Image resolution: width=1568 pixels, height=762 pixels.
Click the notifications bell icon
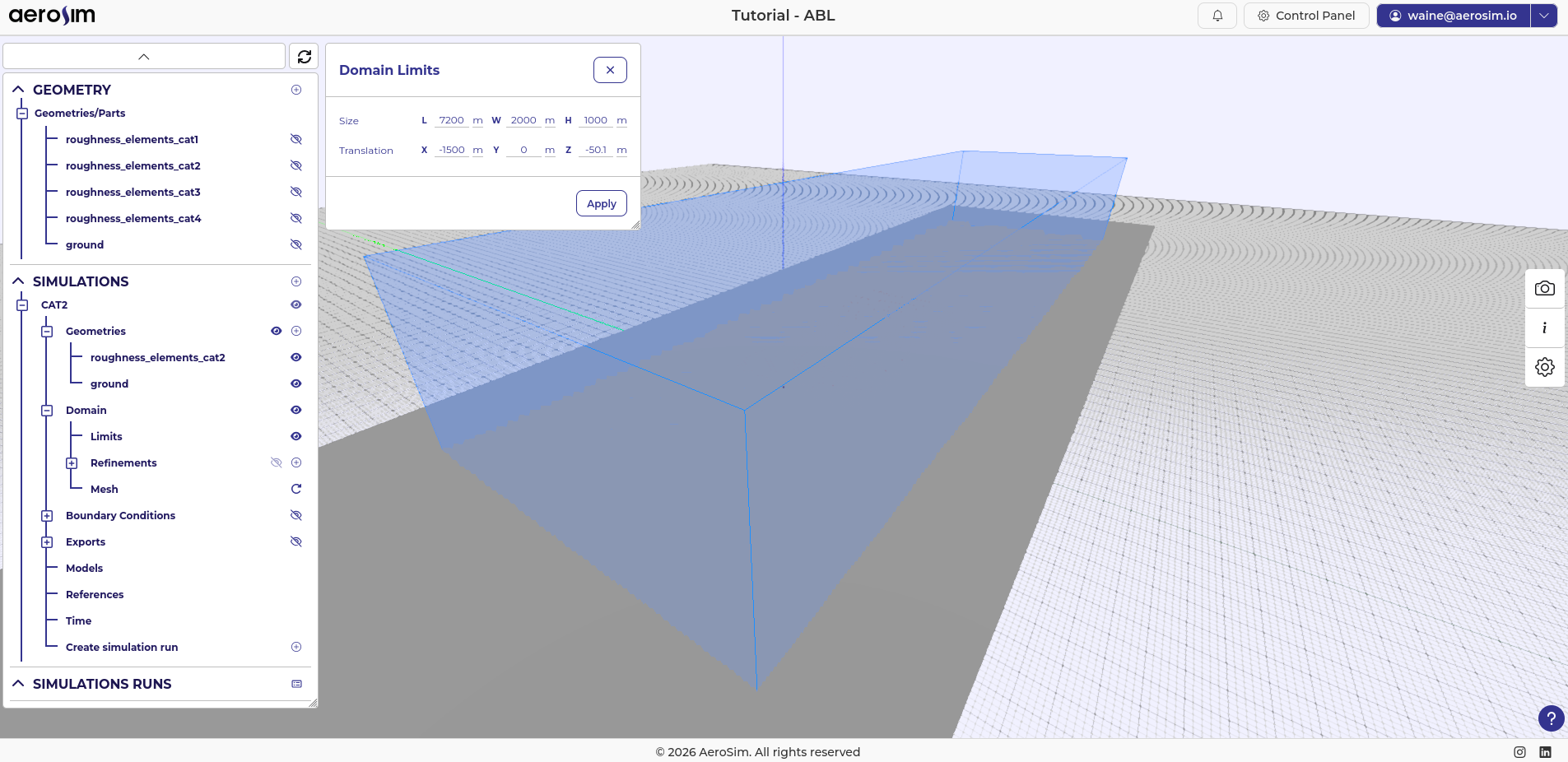coord(1217,16)
